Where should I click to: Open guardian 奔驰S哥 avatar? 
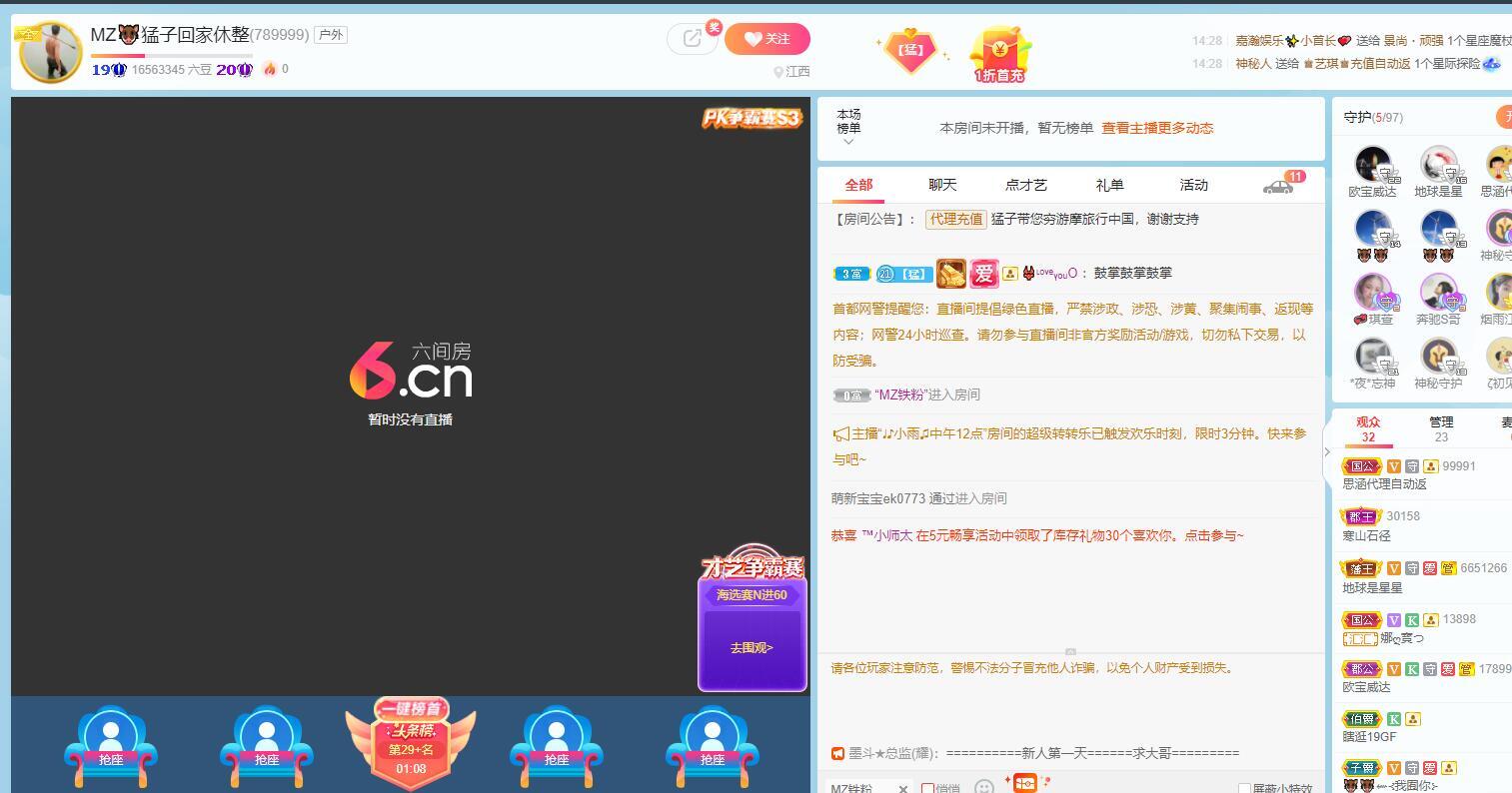[1438, 292]
